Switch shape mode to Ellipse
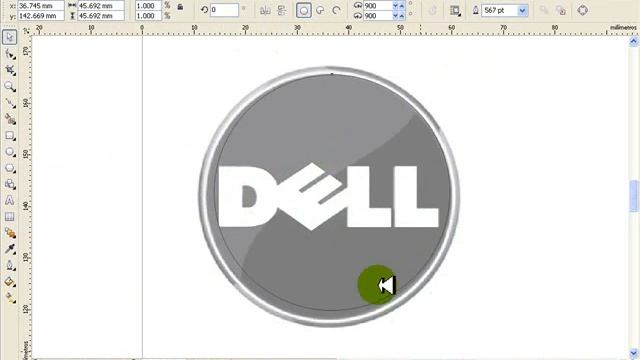This screenshot has width=640, height=360. [304, 10]
